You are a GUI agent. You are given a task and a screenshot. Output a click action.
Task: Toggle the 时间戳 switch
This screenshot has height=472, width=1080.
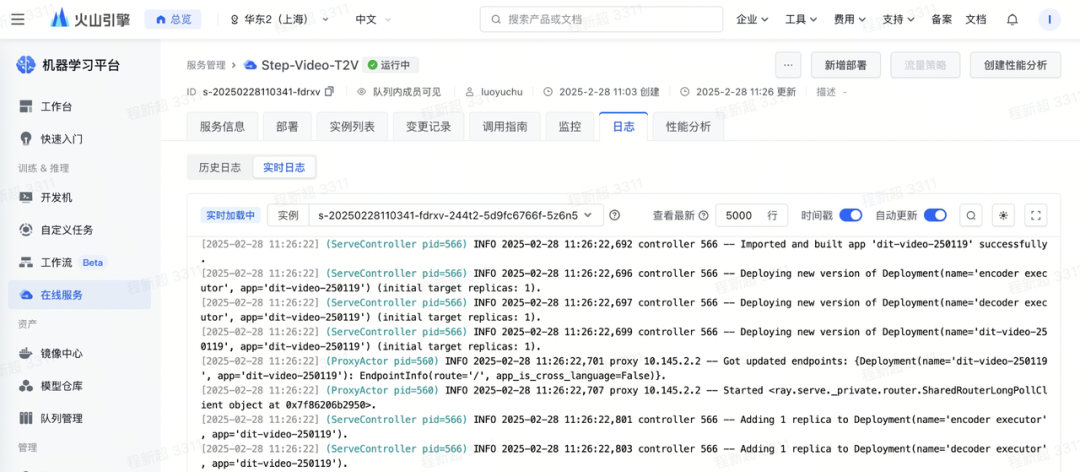click(x=851, y=216)
